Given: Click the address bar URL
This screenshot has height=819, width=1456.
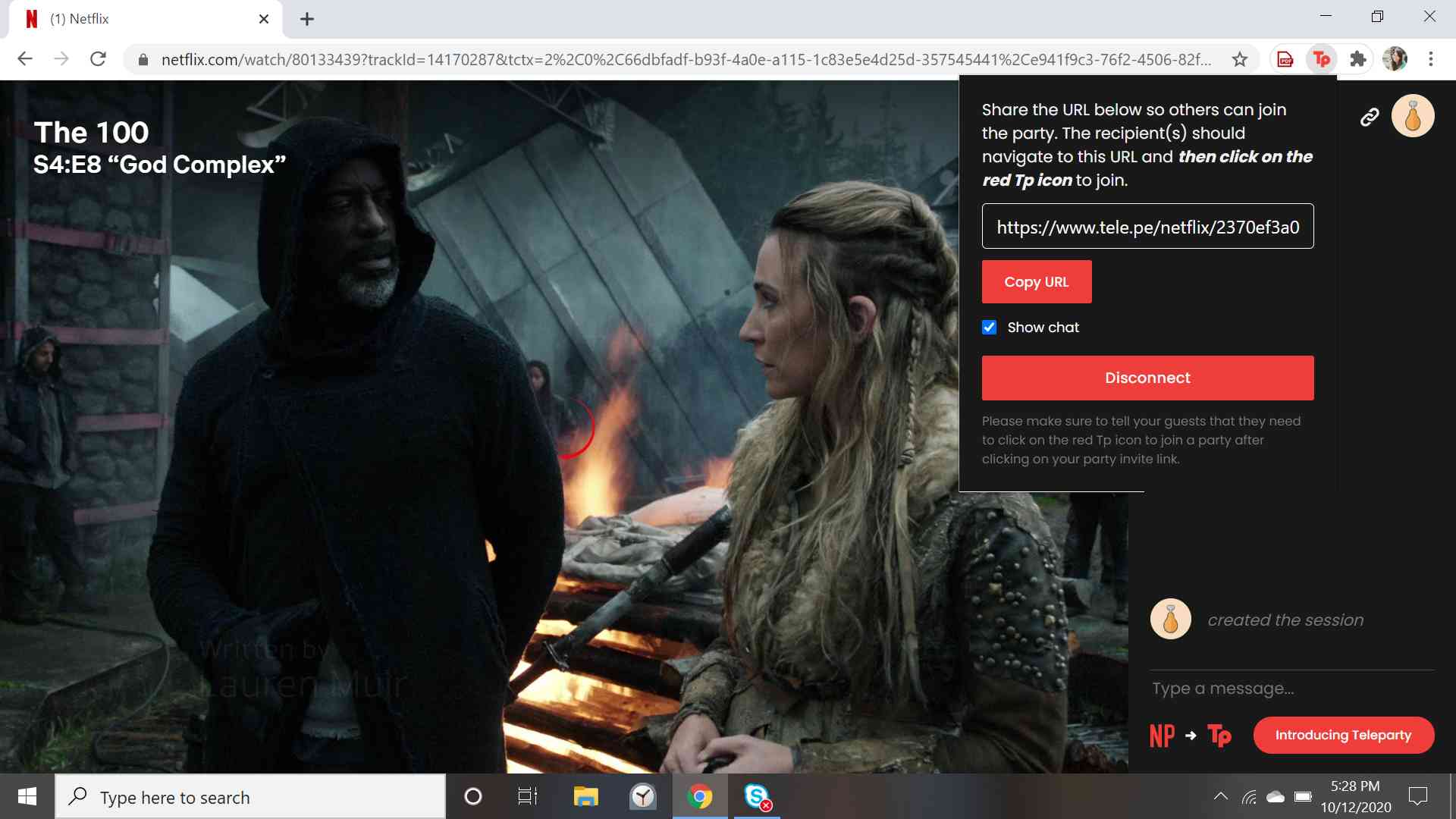Looking at the screenshot, I should click(686, 59).
